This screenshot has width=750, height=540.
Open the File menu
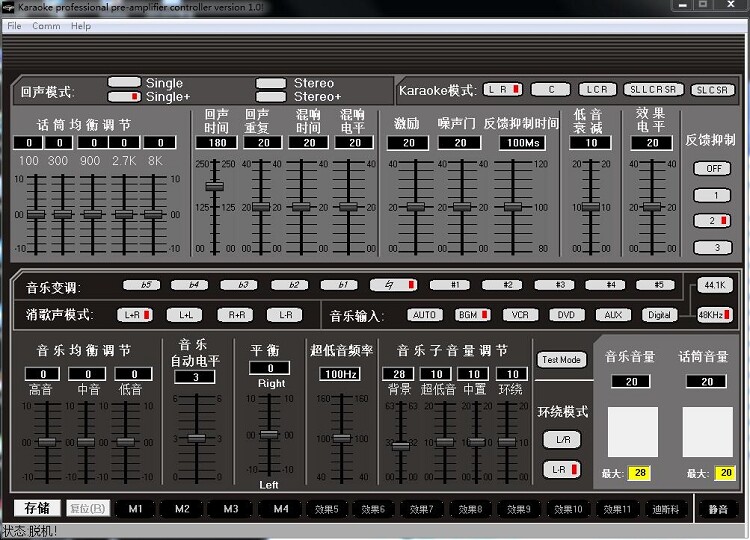pos(14,26)
